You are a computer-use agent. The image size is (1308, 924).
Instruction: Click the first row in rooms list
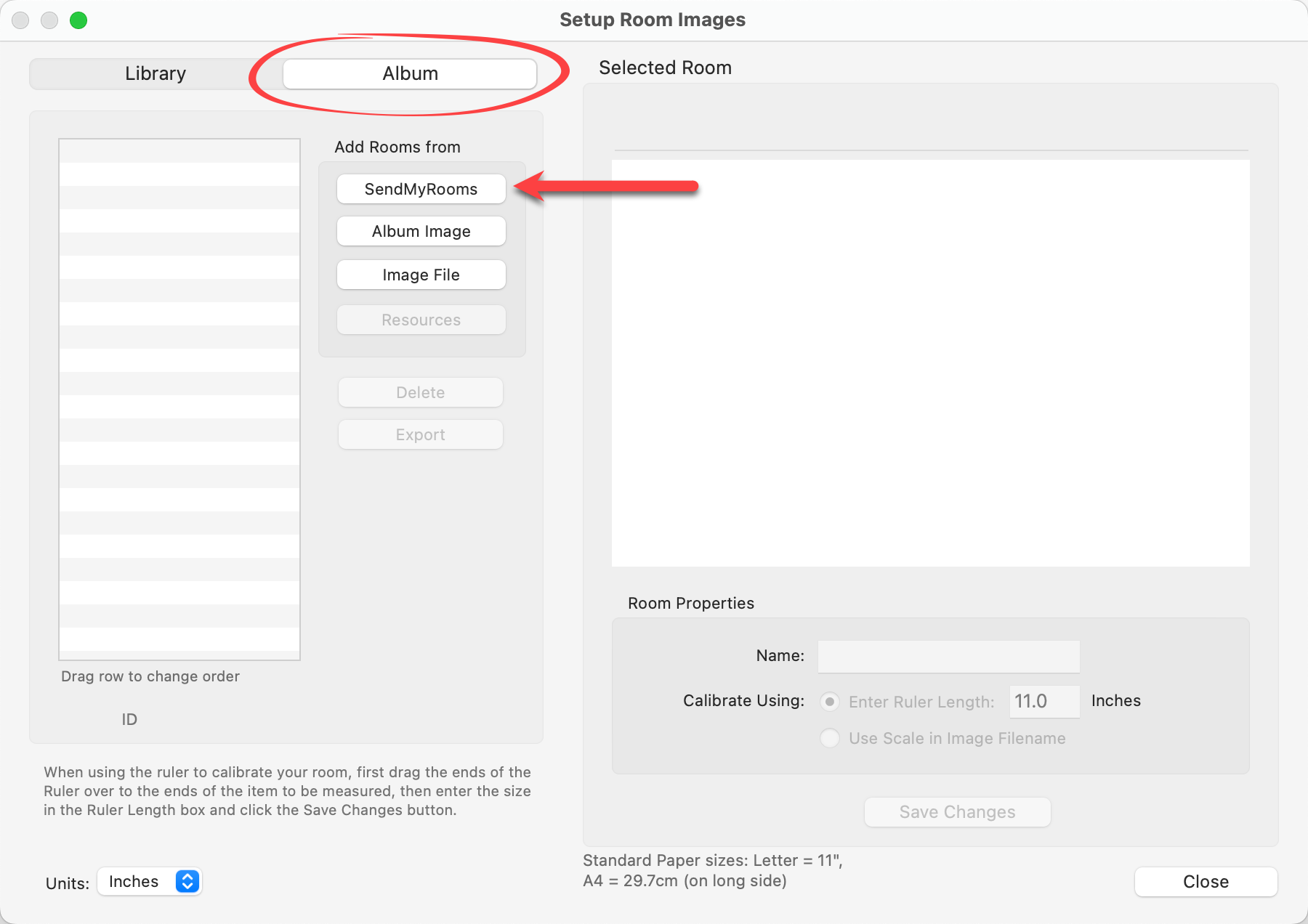pos(179,151)
